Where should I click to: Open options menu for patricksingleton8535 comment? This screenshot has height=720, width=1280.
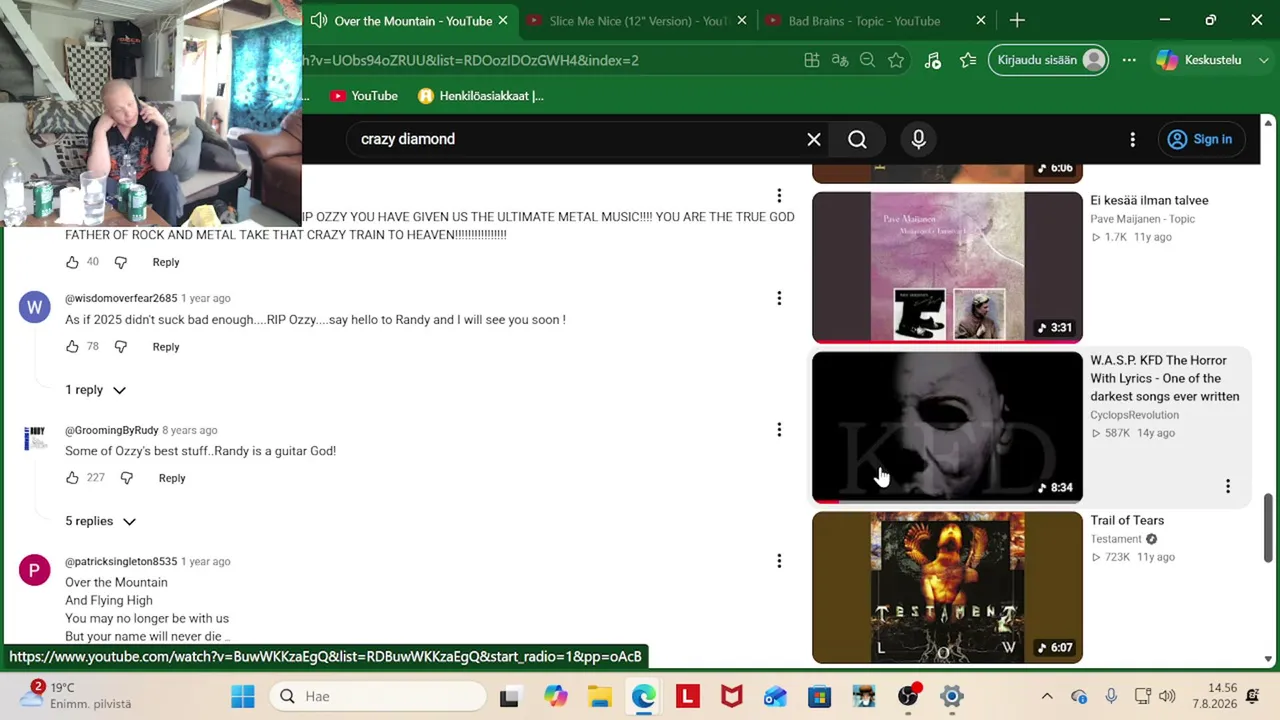pos(779,561)
